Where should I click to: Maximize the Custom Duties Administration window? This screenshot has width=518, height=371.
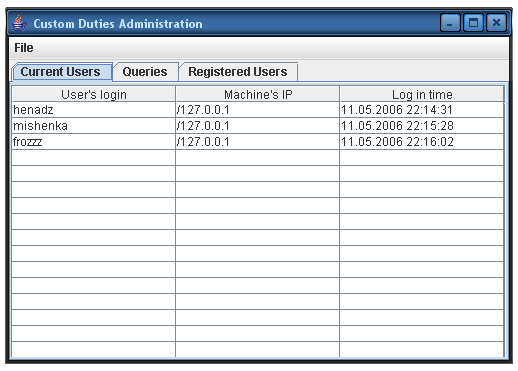tap(473, 23)
